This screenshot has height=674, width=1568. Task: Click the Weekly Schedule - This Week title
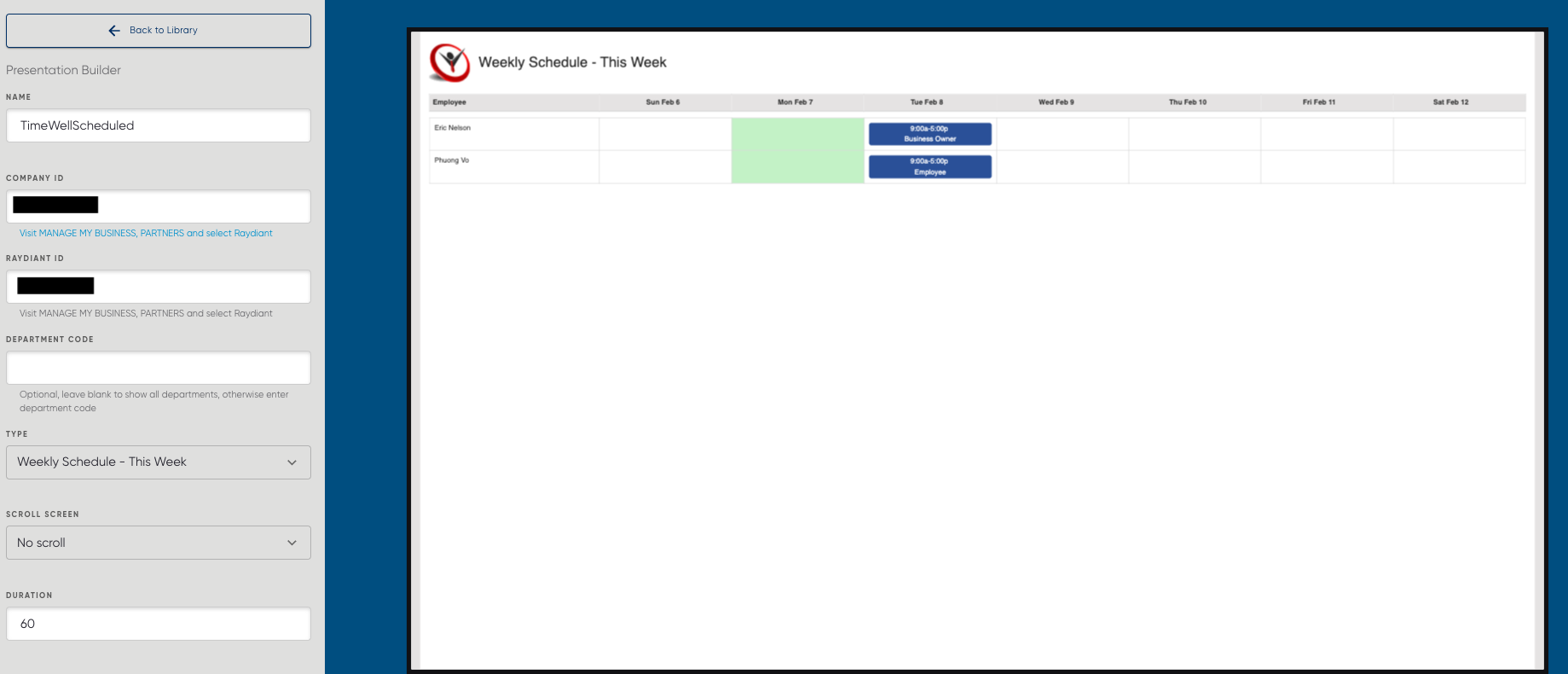572,62
